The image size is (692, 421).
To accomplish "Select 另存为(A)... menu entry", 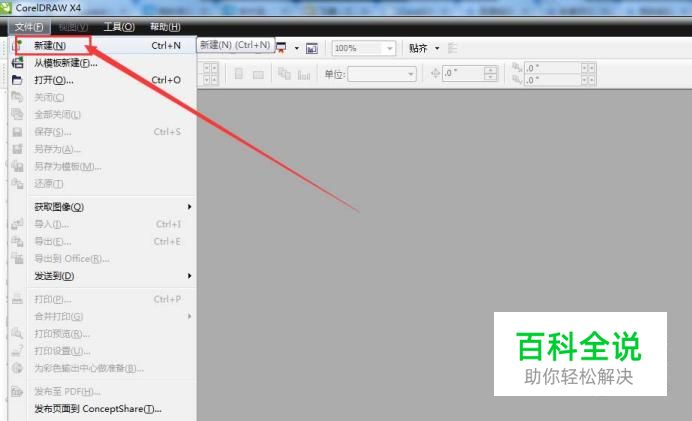I will tap(102, 149).
